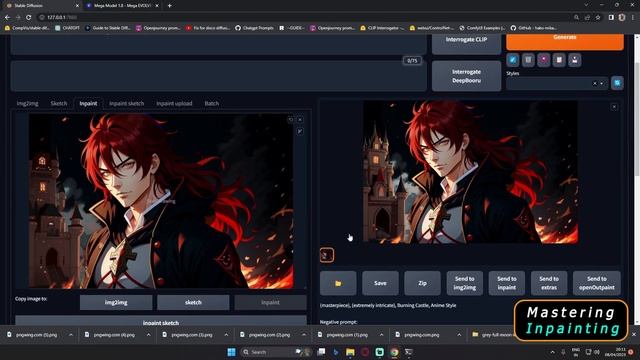Switch to the img2img tab
This screenshot has width=640, height=360.
(x=27, y=103)
